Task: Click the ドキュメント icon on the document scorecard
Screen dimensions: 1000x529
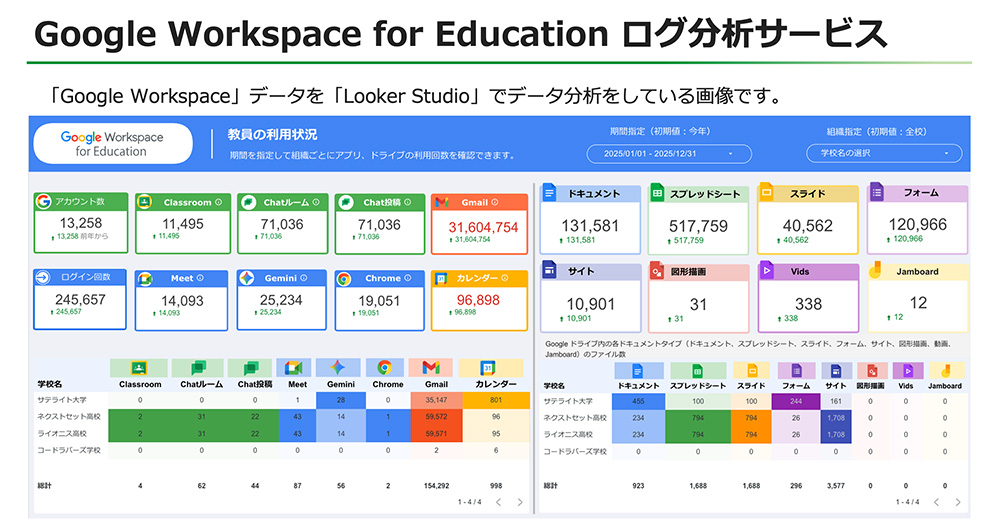Action: [x=549, y=193]
